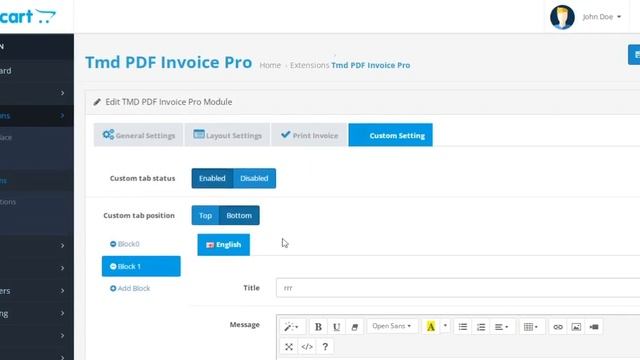Set custom tab position to Bottom

239,216
